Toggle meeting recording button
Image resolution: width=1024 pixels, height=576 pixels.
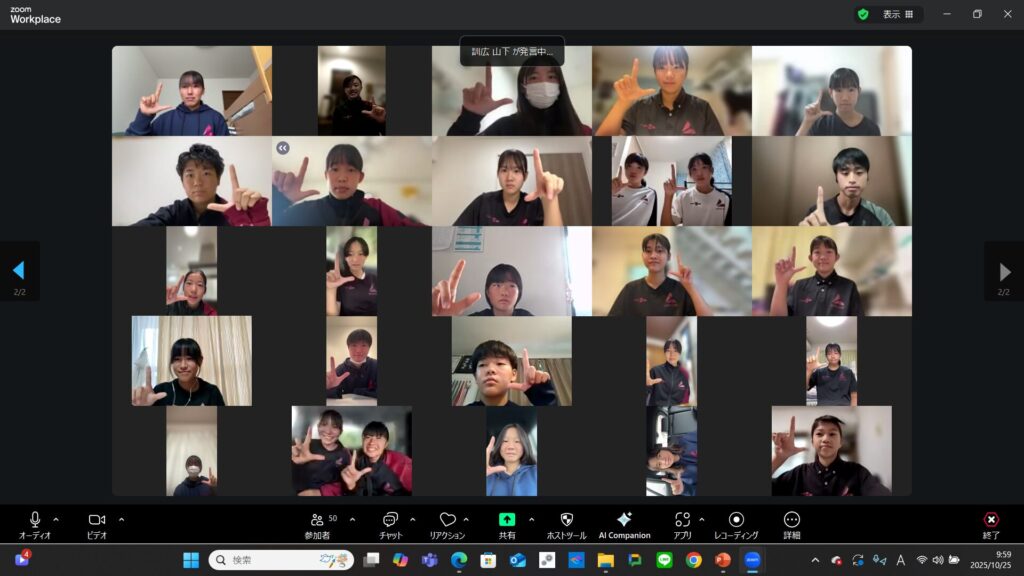[x=736, y=520]
